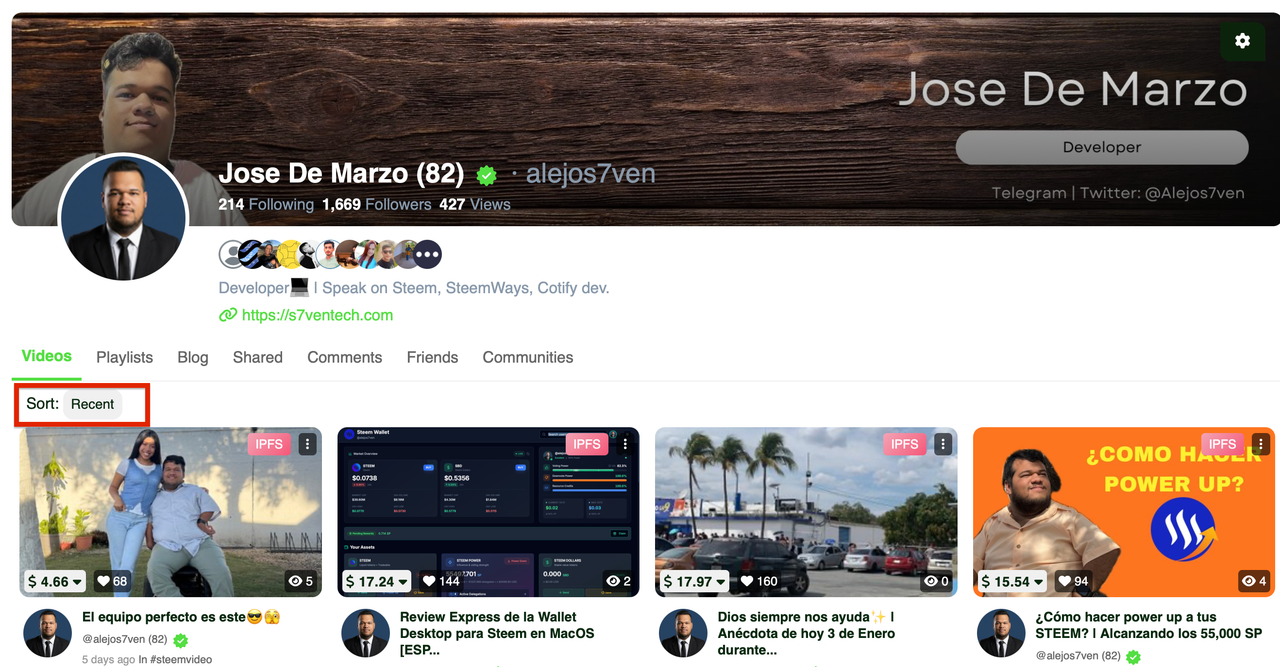This screenshot has width=1280, height=667.
Task: Click 'Developer | Speak on Steem' bio text
Action: point(414,288)
